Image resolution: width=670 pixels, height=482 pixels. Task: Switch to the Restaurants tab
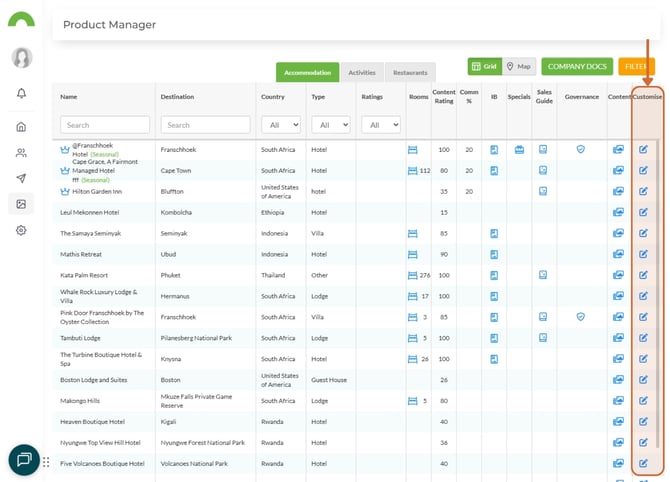point(410,73)
